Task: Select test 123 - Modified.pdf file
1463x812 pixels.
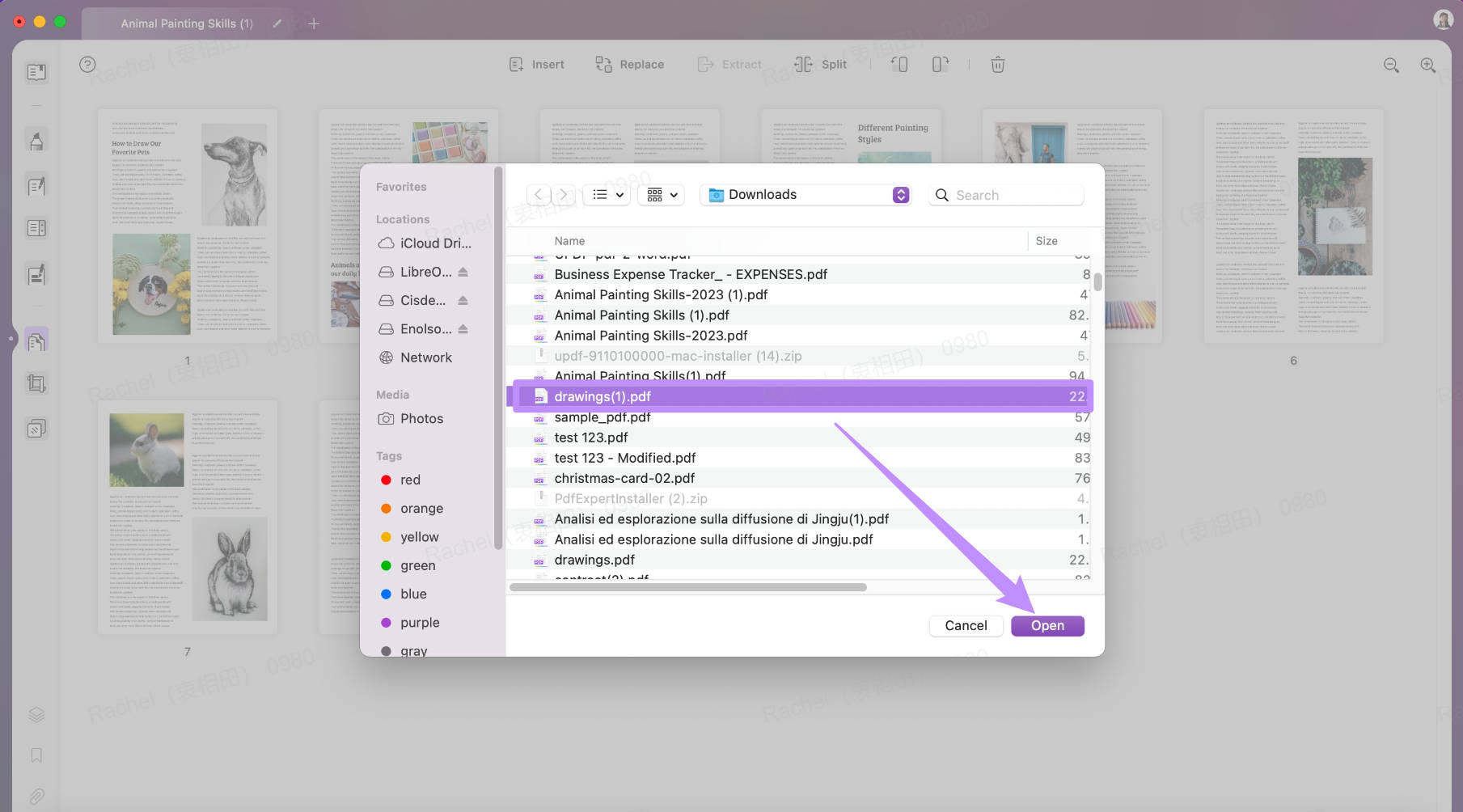Action: (x=801, y=458)
